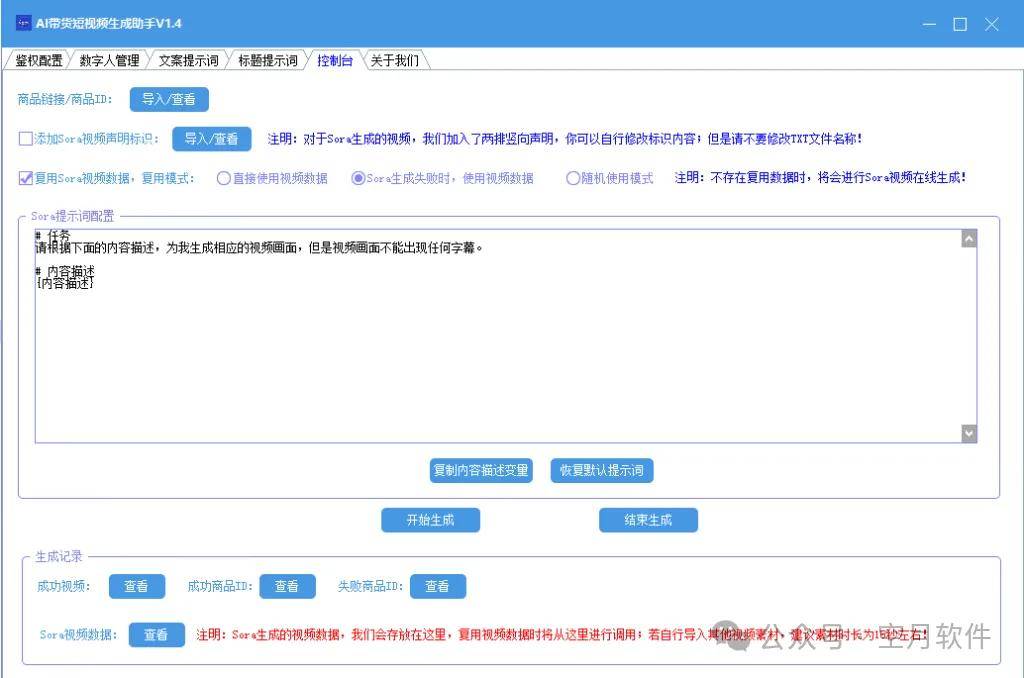Select Sora生成失败时，使用视频数据 radio option

click(x=358, y=178)
